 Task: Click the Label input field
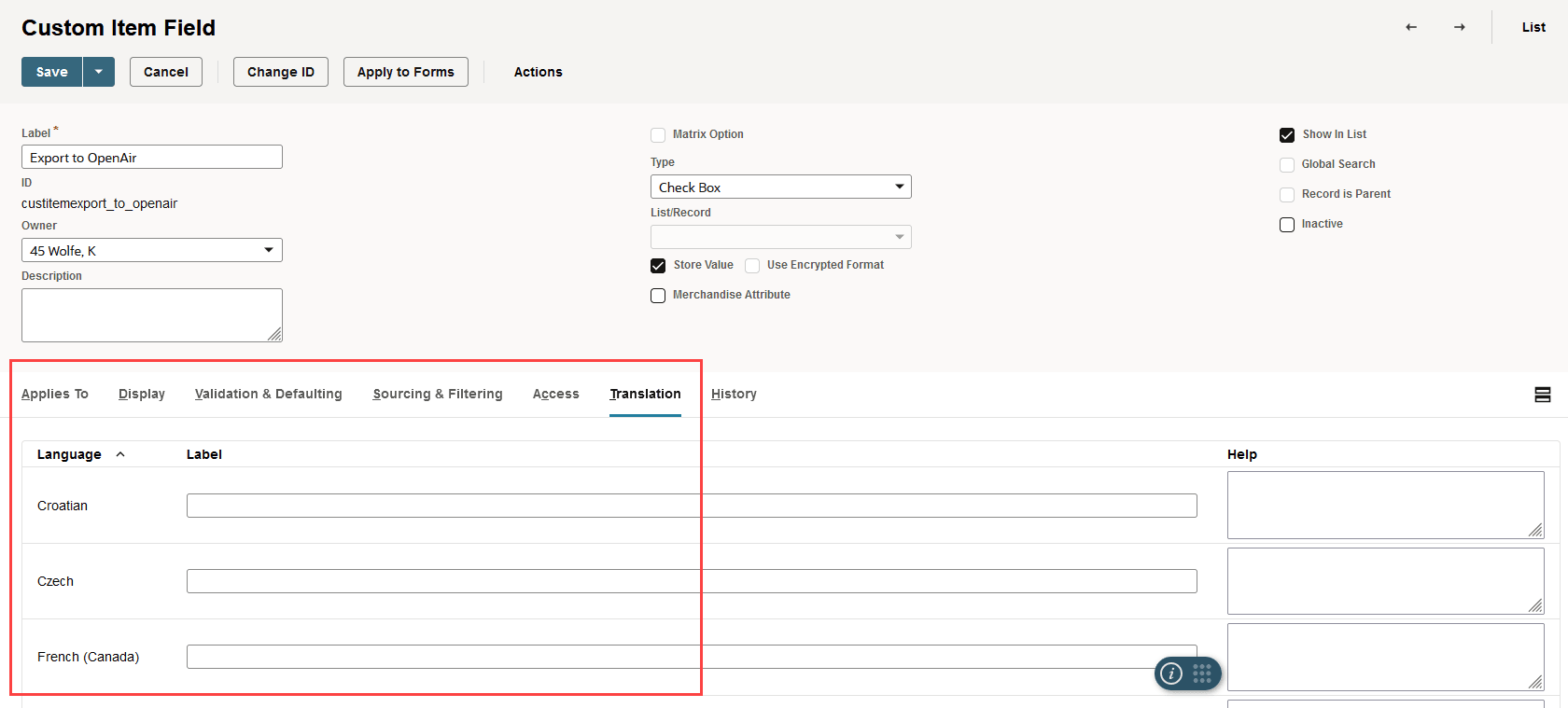(152, 157)
